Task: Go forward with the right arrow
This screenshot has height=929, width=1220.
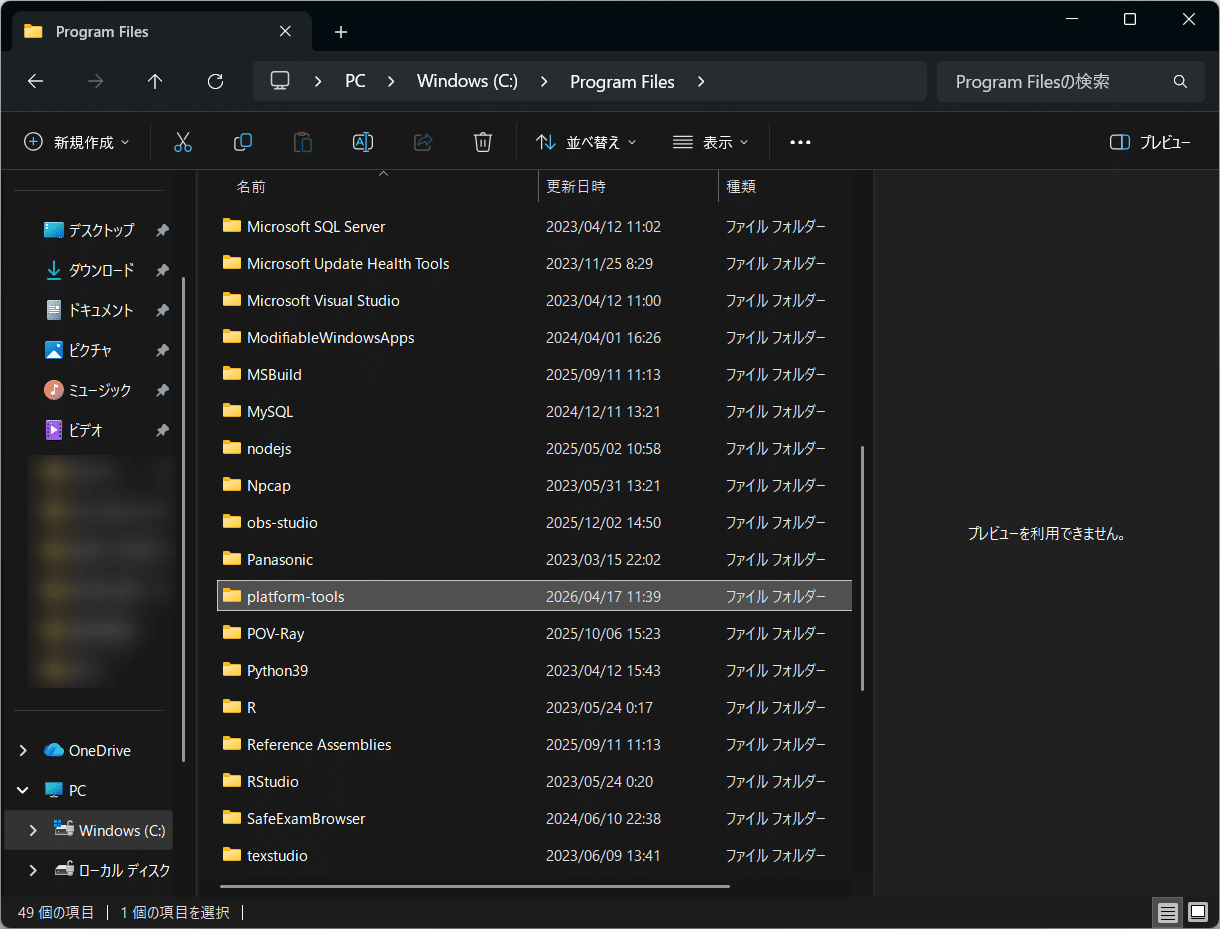Action: 95,82
